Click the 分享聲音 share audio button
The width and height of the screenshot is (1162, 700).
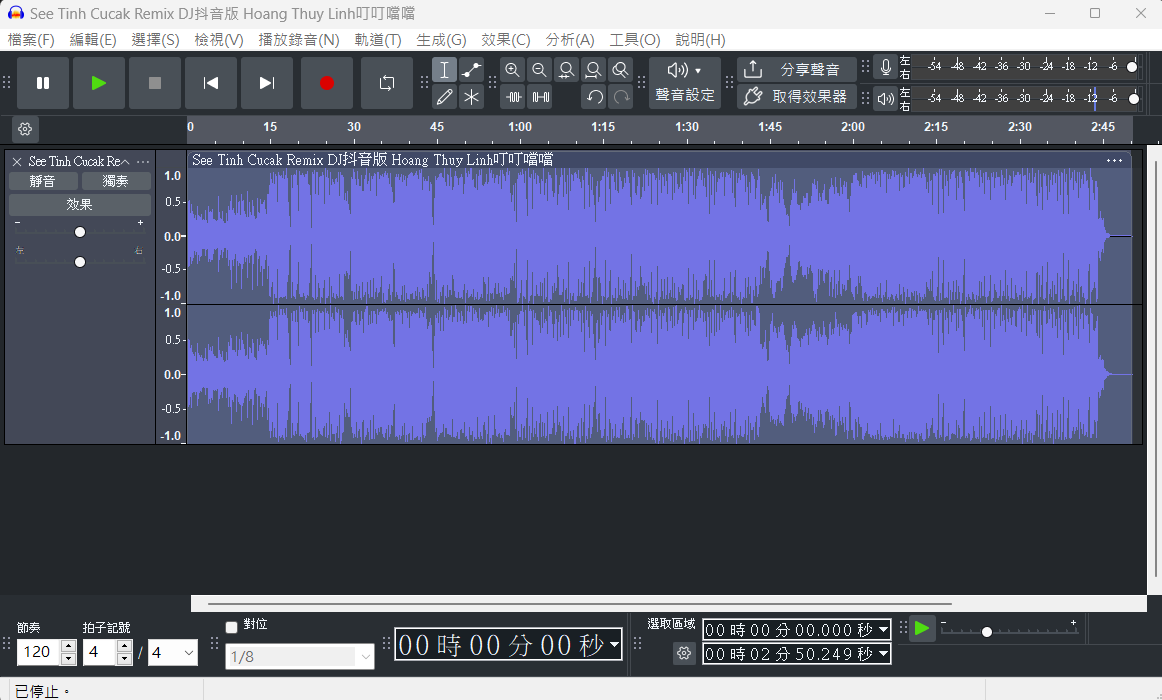(x=797, y=70)
